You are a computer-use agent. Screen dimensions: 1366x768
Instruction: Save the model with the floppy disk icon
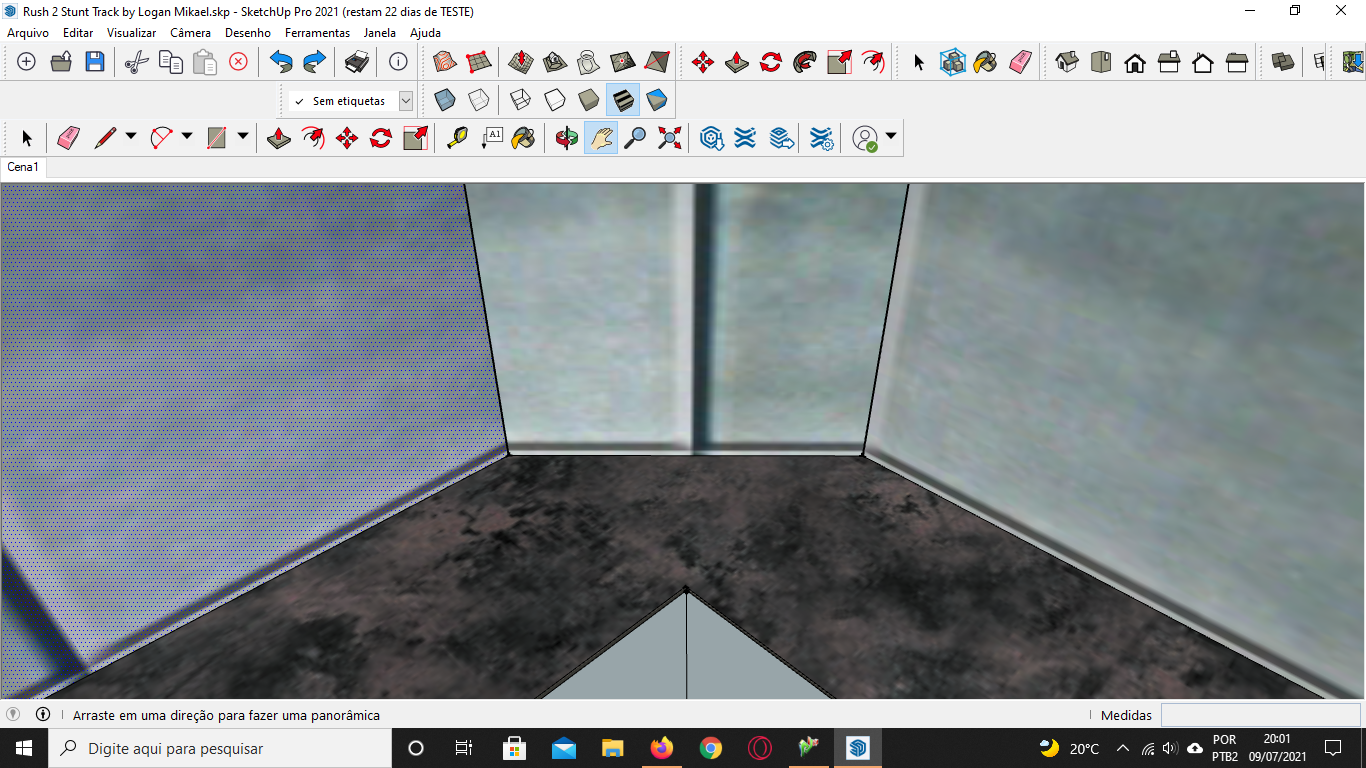[95, 62]
